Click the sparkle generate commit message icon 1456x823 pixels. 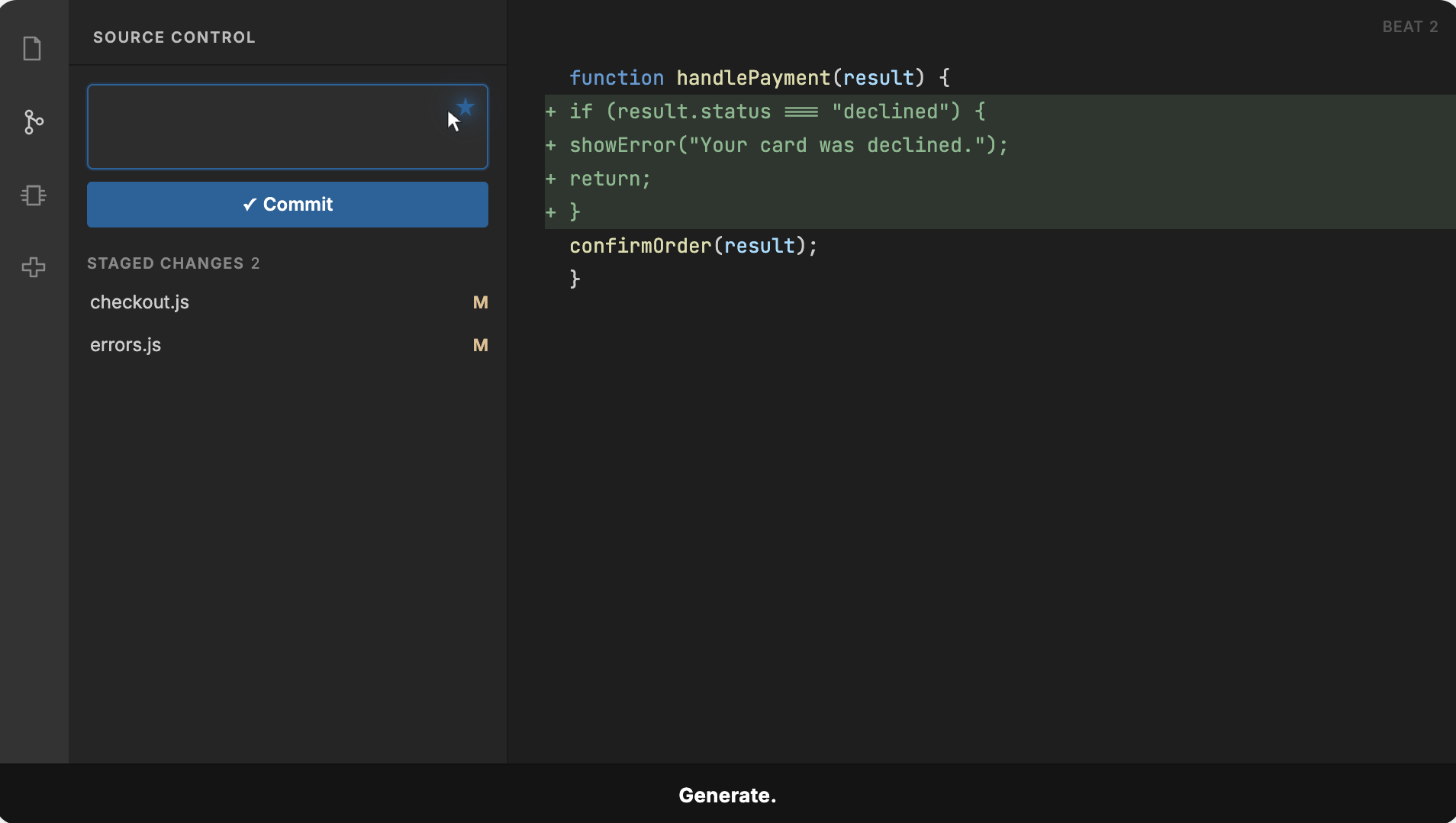pos(465,107)
